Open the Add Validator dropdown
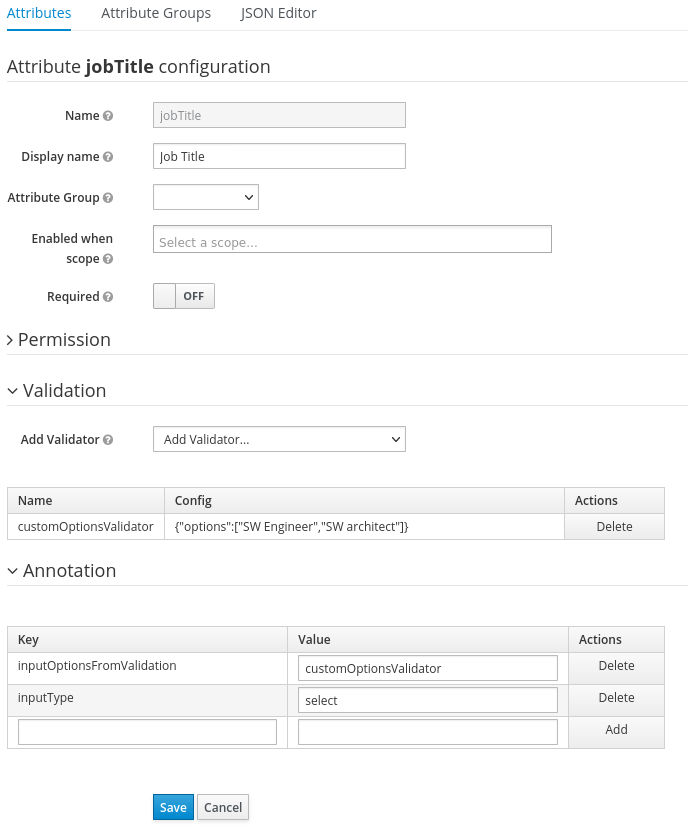The height and width of the screenshot is (828, 688). 279,439
